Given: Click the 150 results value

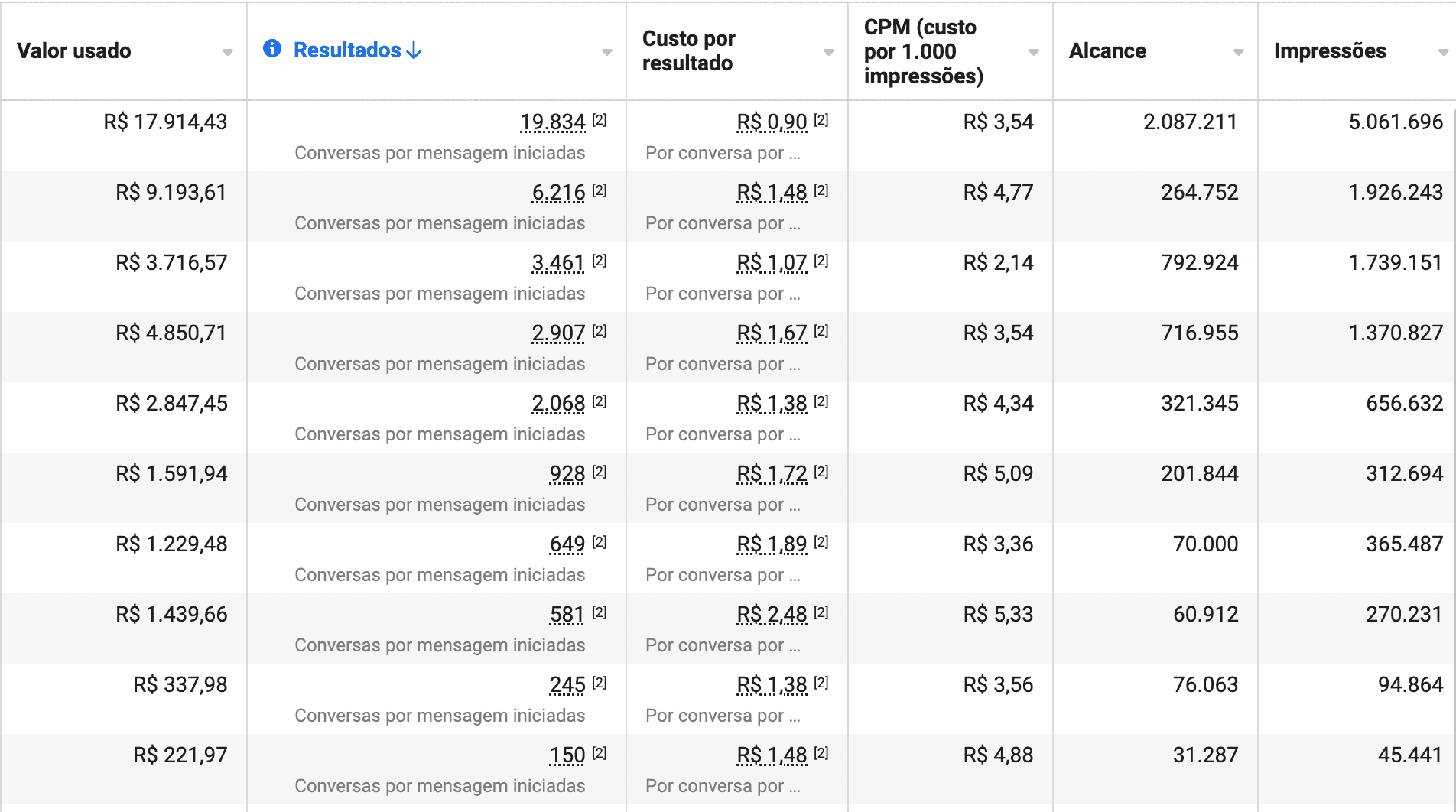Looking at the screenshot, I should [x=567, y=755].
